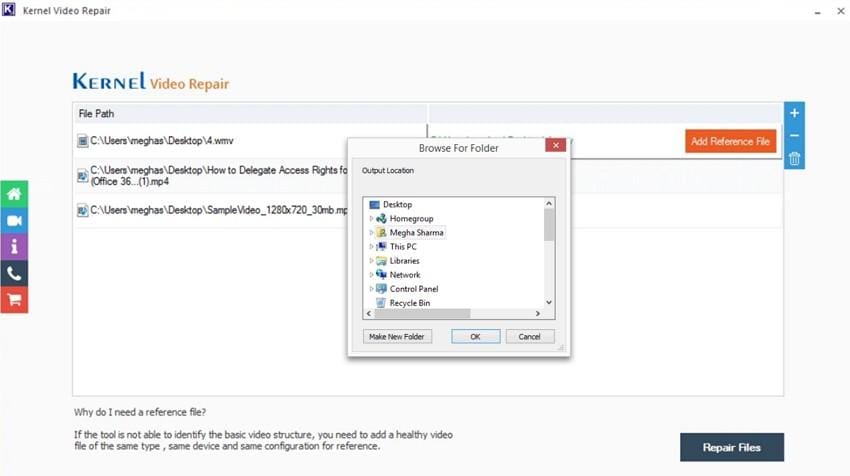This screenshot has width=850, height=476.
Task: Expand the Network node arrow
Action: tap(371, 275)
